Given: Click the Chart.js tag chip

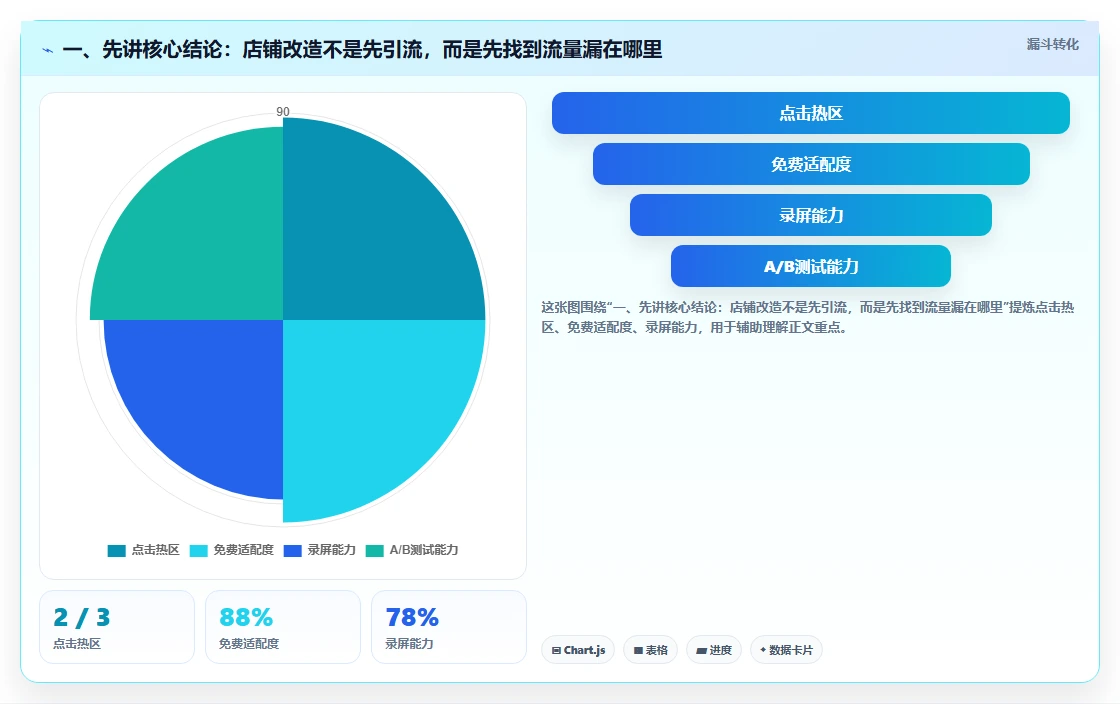Looking at the screenshot, I should click(x=578, y=650).
